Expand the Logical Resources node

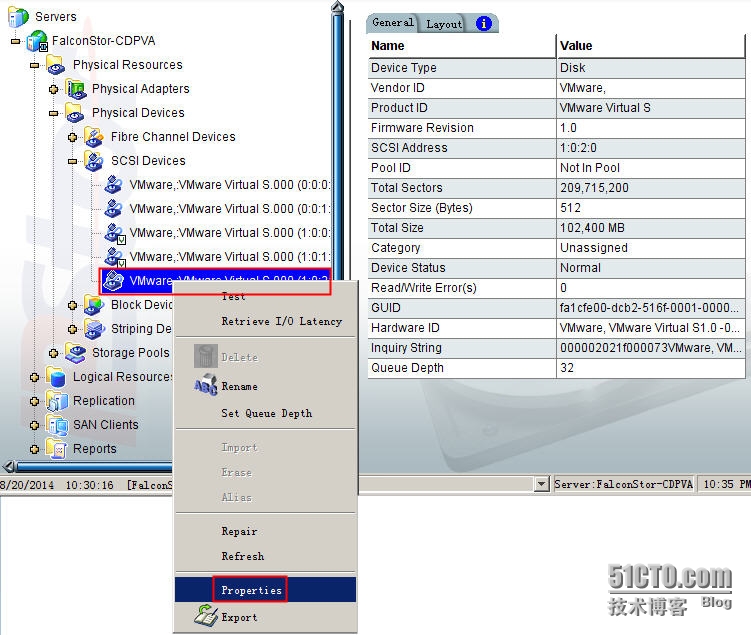coord(34,377)
